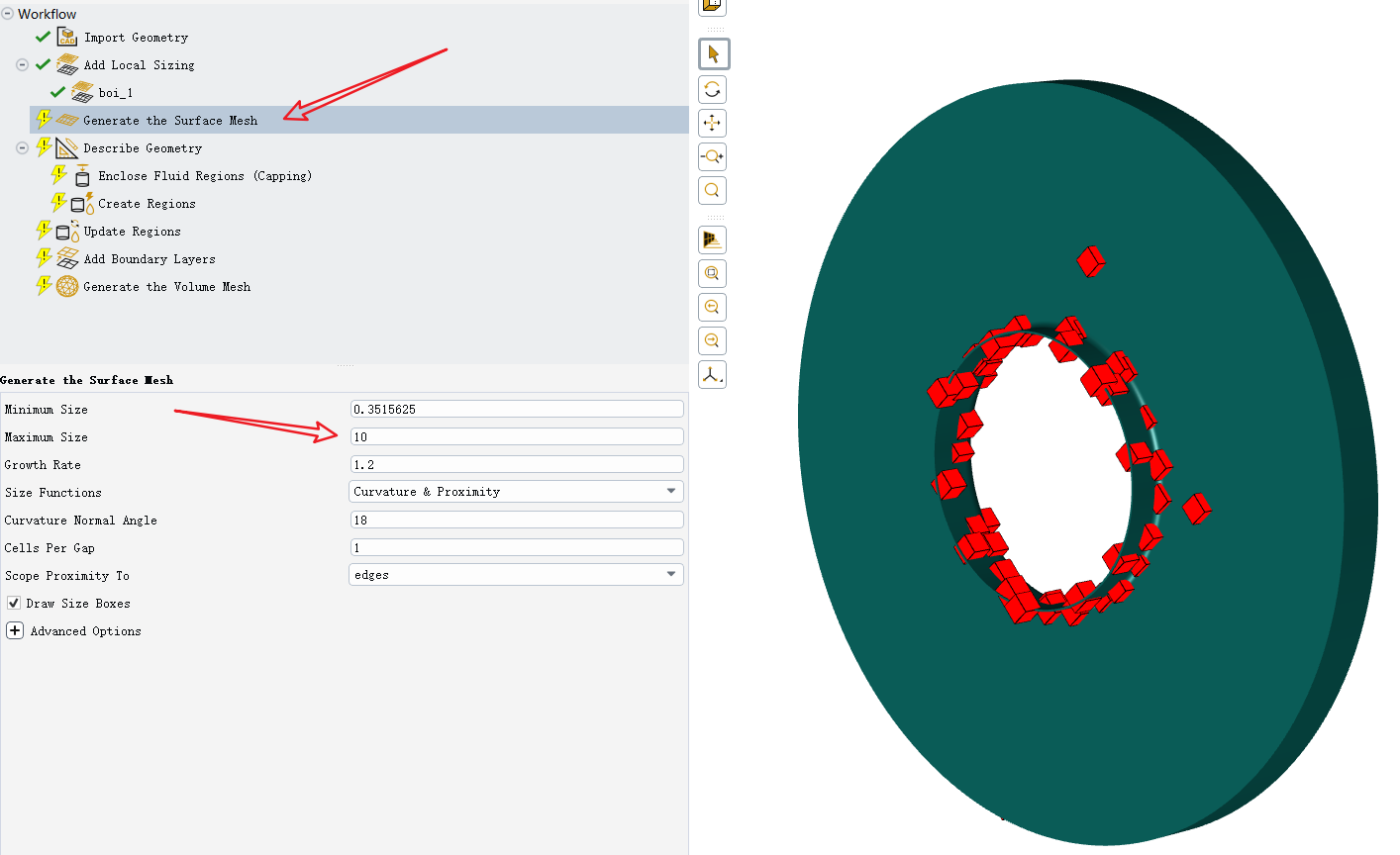The width and height of the screenshot is (1400, 855).
Task: Select the arrow pointer selection tool
Action: [713, 54]
